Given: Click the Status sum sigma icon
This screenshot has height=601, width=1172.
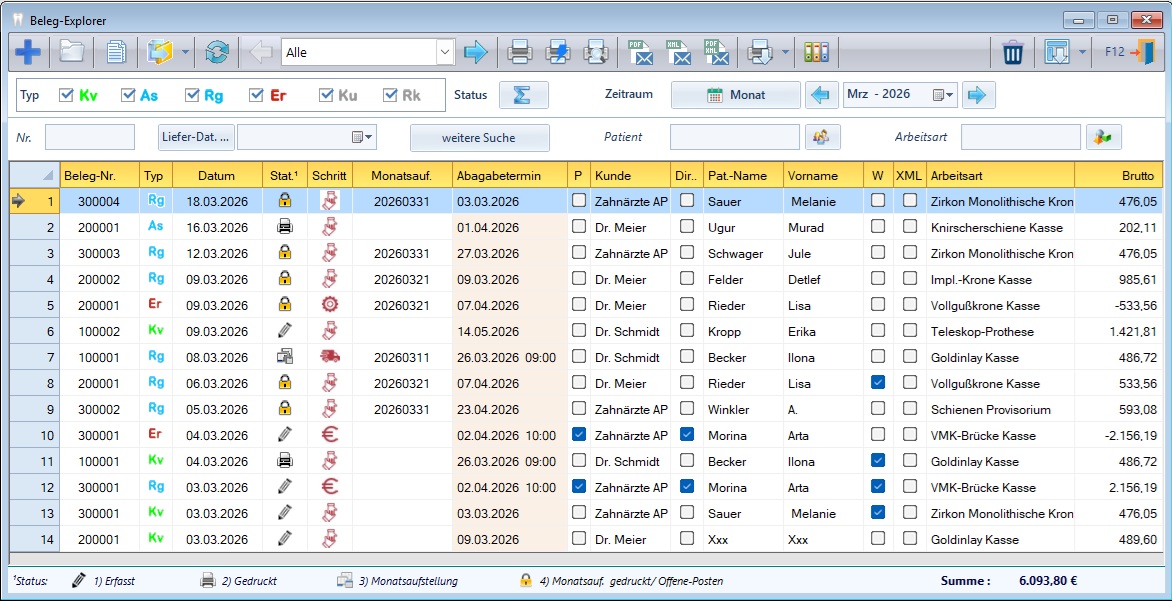Looking at the screenshot, I should (523, 95).
